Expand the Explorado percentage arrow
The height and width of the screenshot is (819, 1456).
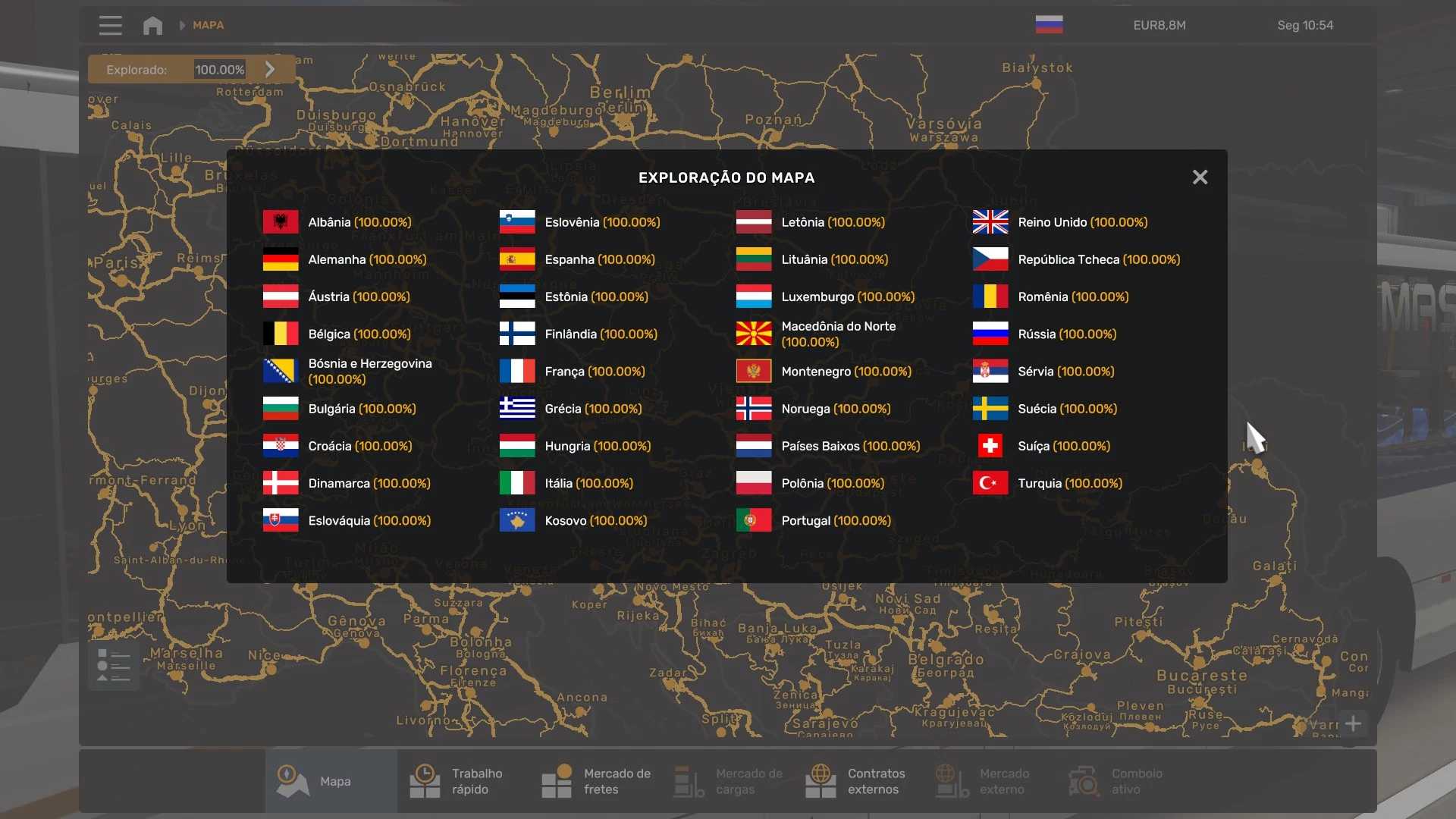coord(270,69)
